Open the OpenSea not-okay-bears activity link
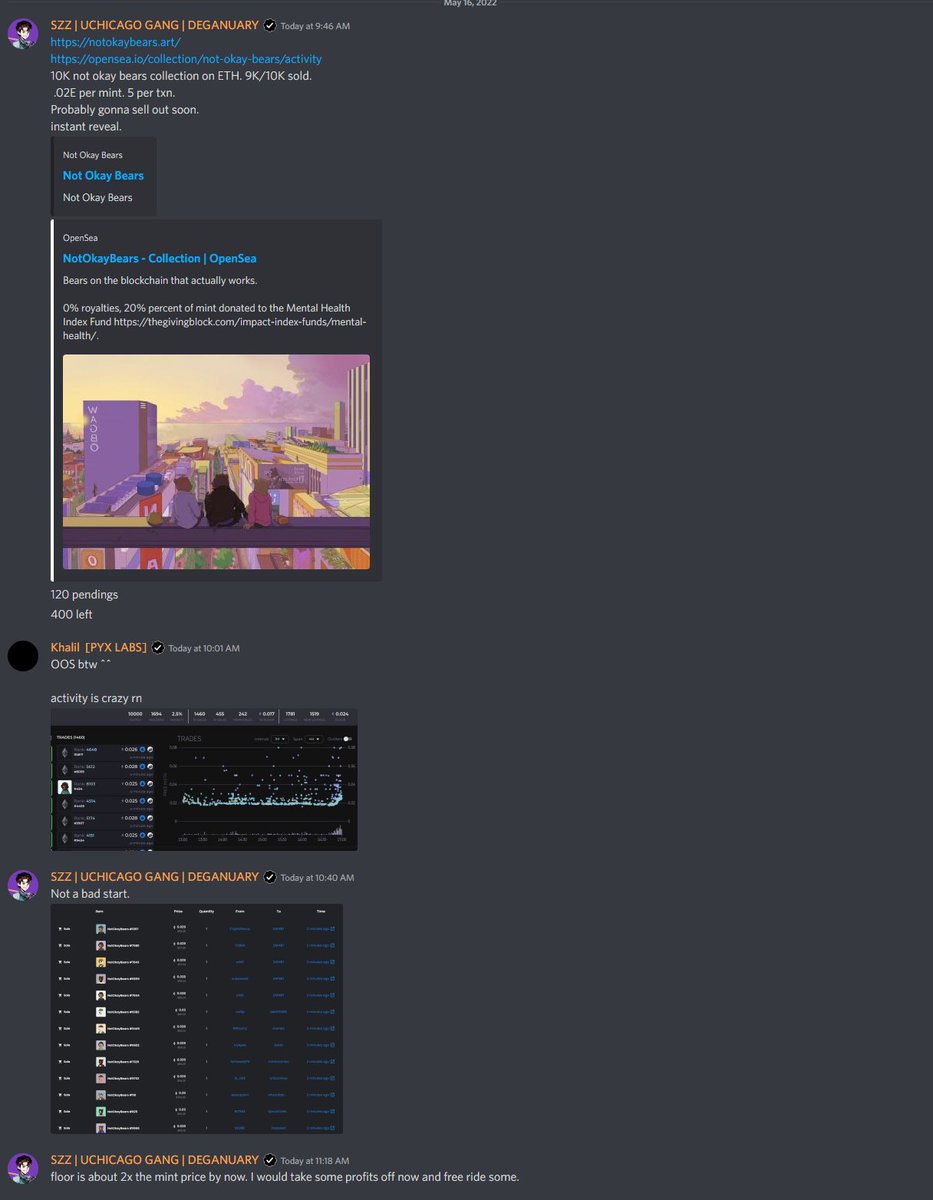 tap(186, 59)
